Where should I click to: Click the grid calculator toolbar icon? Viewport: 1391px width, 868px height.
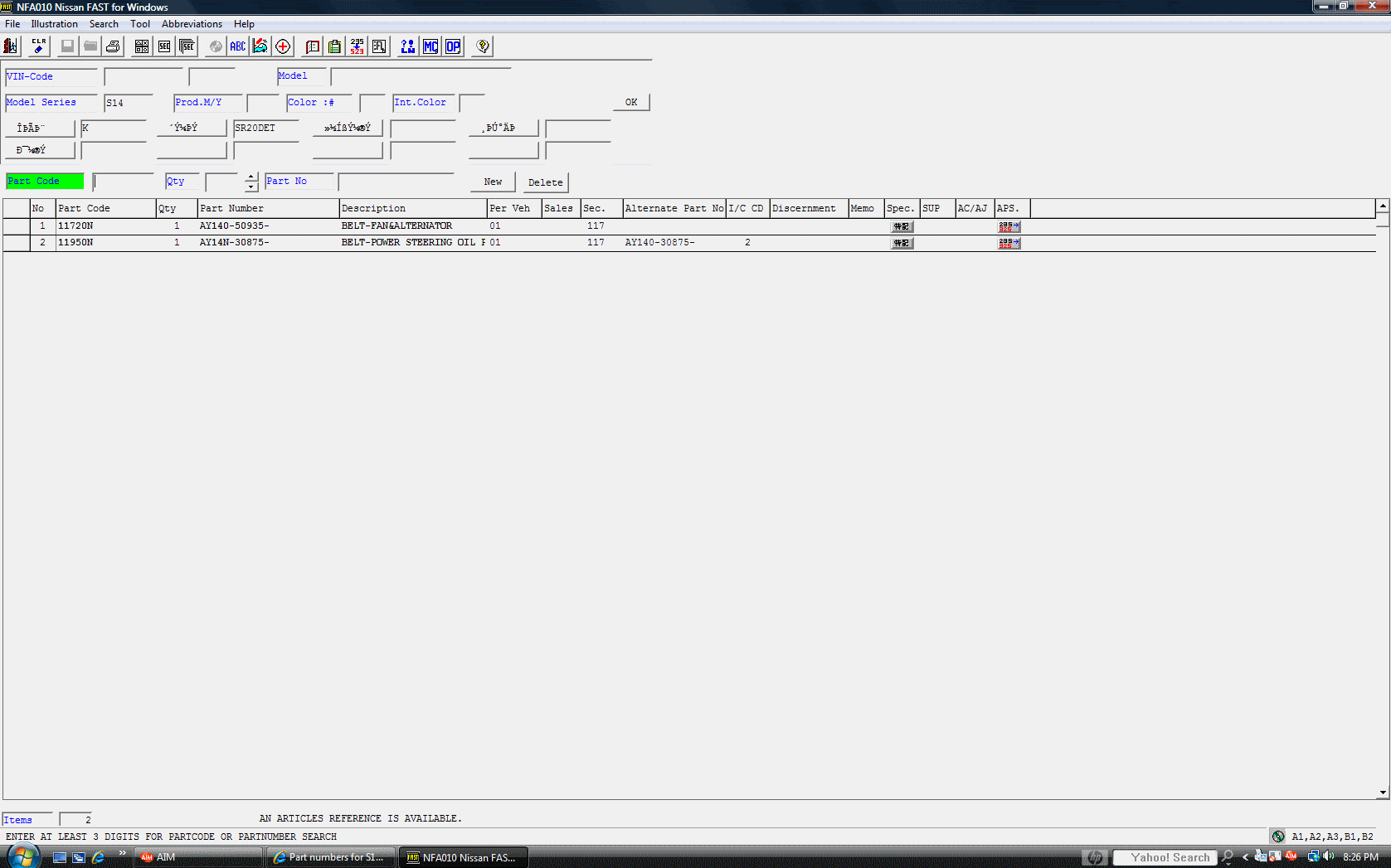tap(142, 46)
